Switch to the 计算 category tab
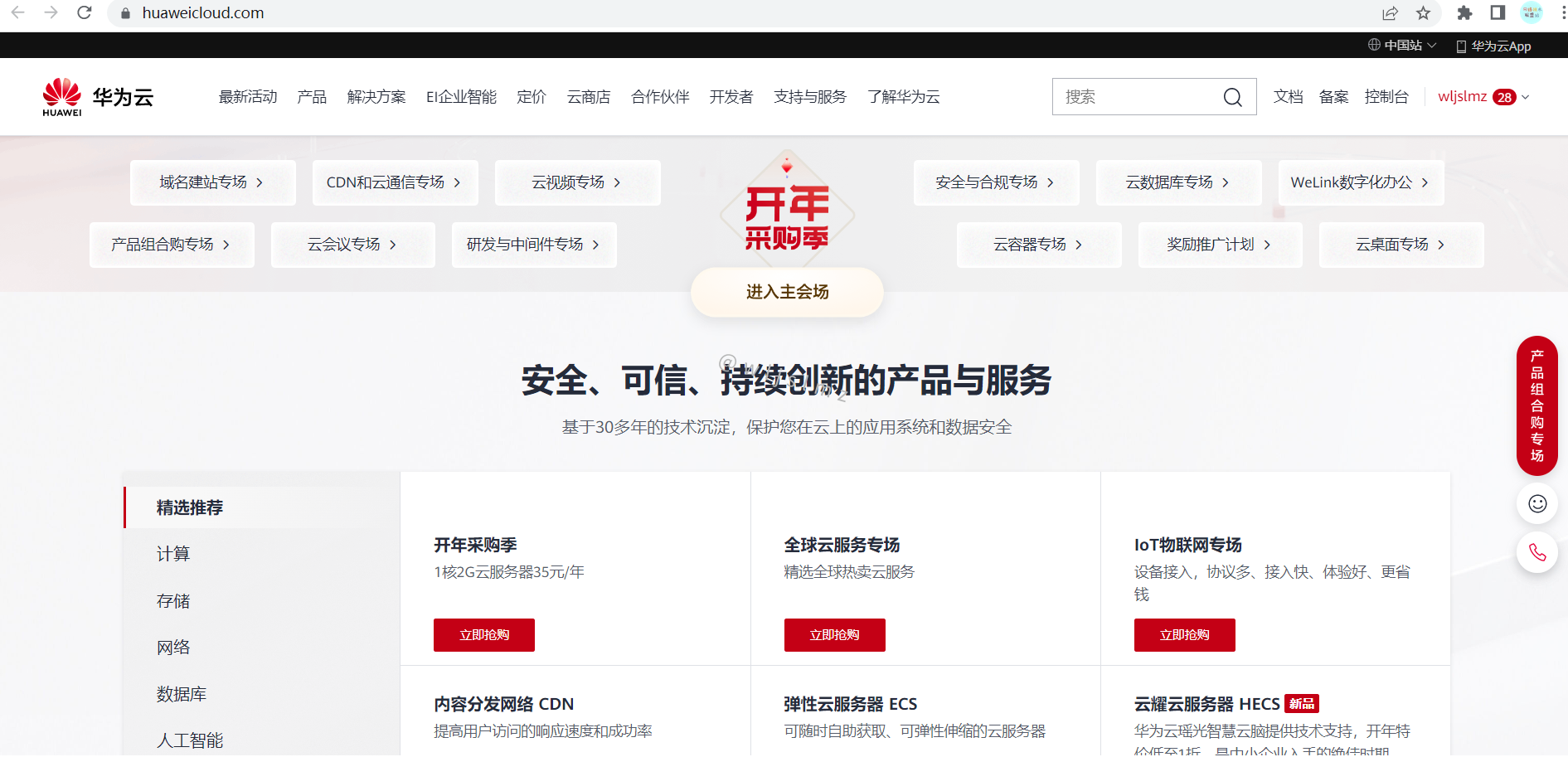The width and height of the screenshot is (1568, 757). (172, 553)
